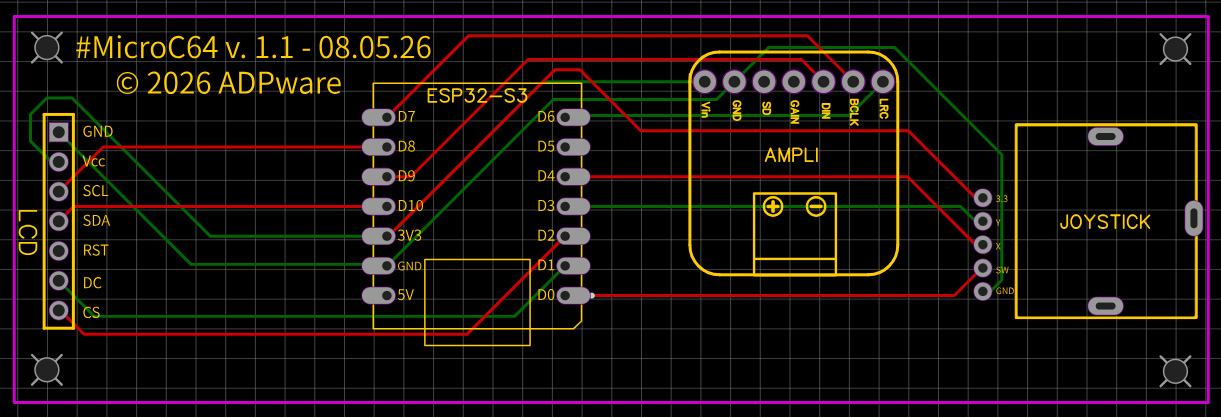Click the ESP32-S3 D8 pad
Viewport: 1221px width, 417px height.
379,147
